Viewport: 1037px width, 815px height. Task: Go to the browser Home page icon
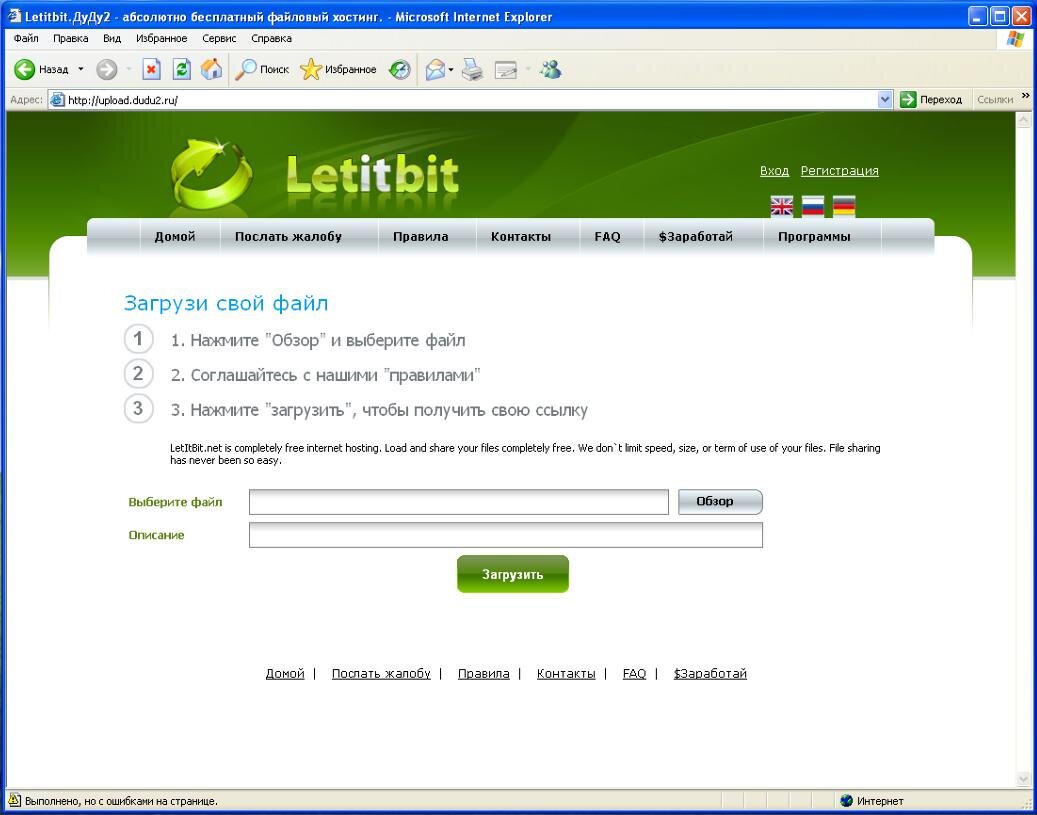click(211, 69)
